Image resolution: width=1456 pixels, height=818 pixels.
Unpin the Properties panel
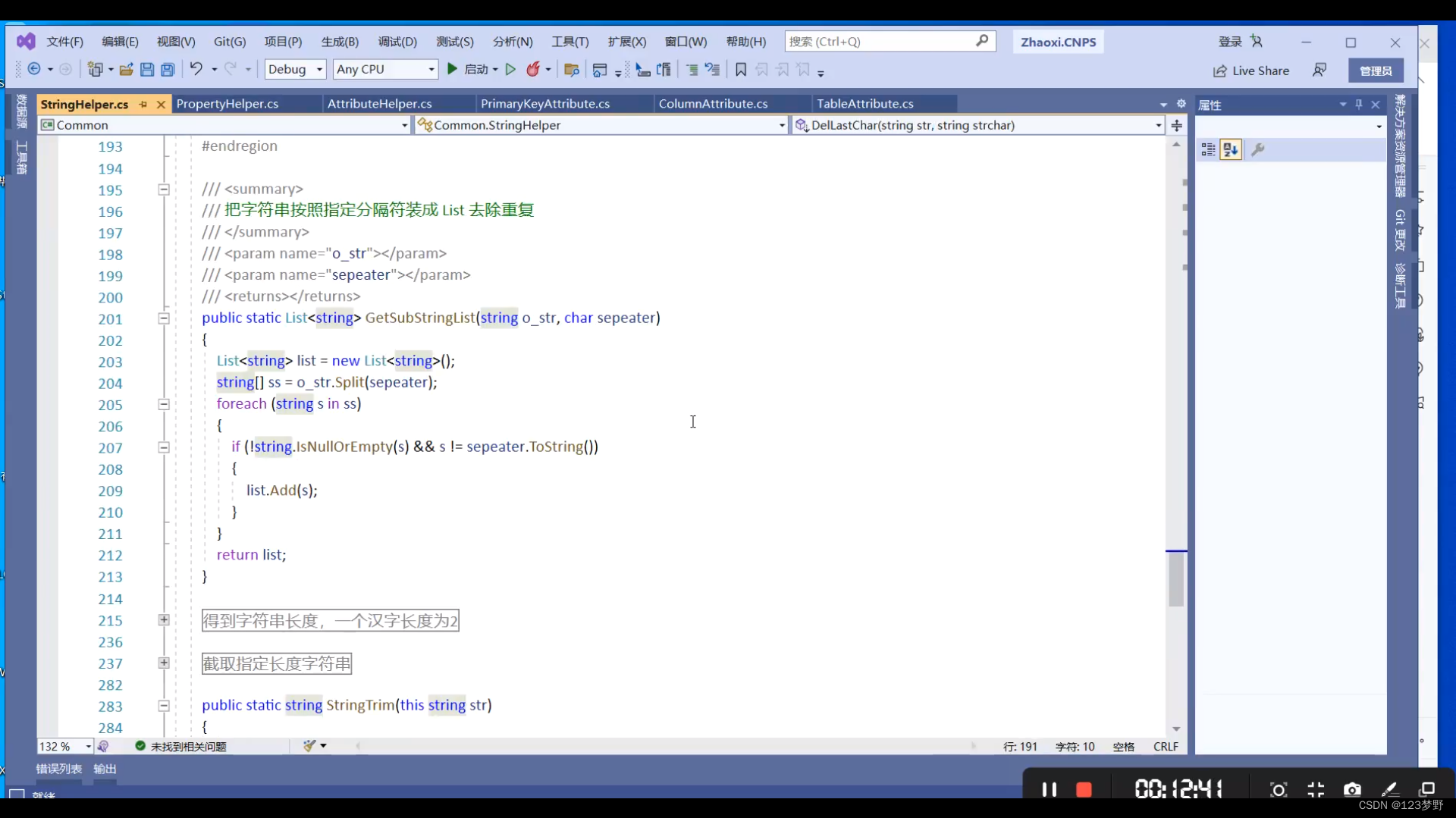coord(1359,105)
